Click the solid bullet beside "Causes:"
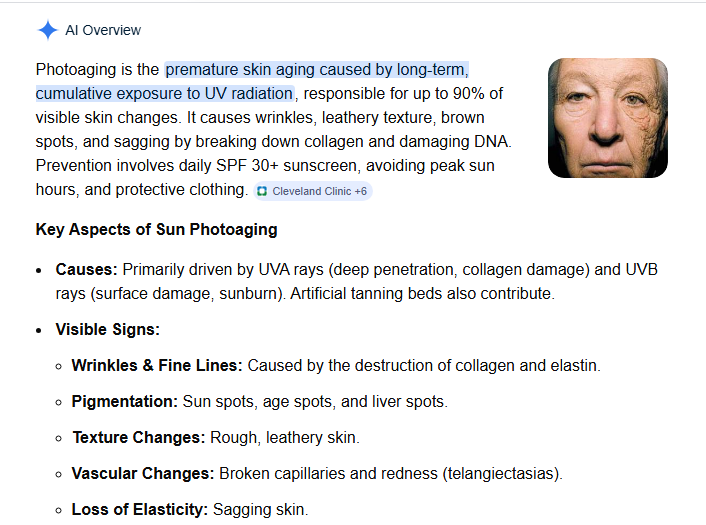 (39, 271)
